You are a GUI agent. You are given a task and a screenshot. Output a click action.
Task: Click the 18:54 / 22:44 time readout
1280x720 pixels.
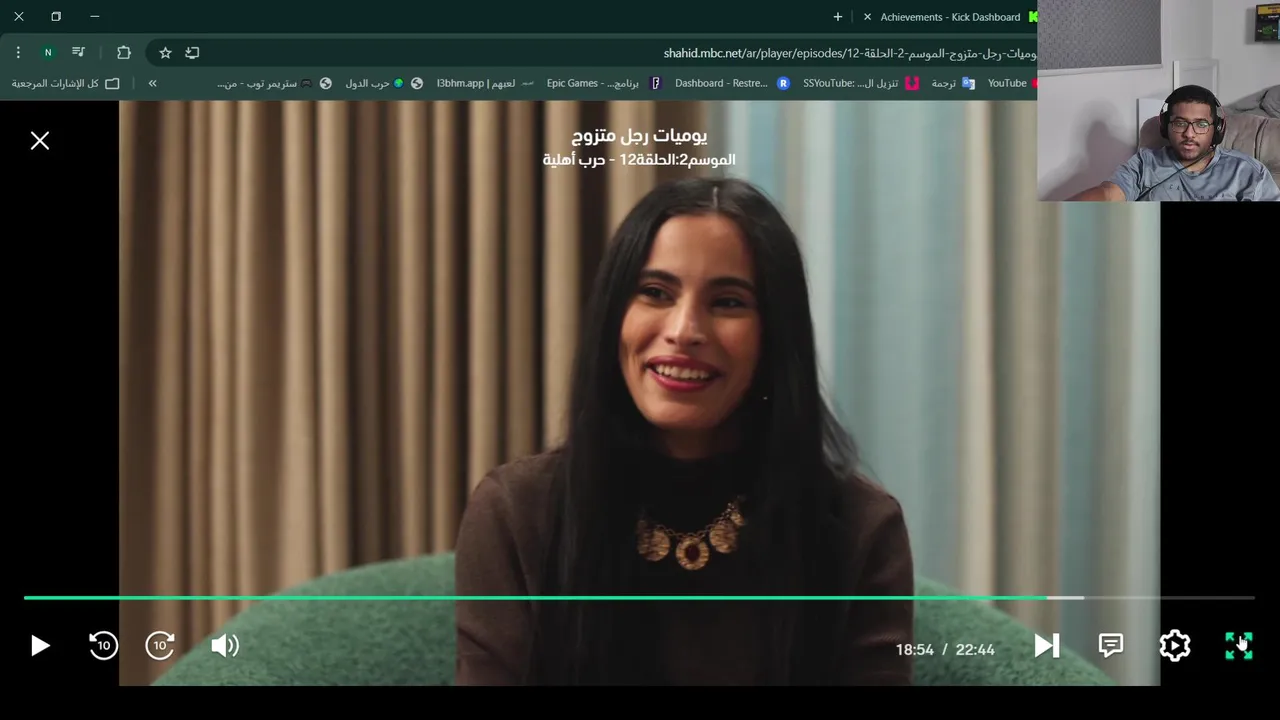click(x=945, y=650)
